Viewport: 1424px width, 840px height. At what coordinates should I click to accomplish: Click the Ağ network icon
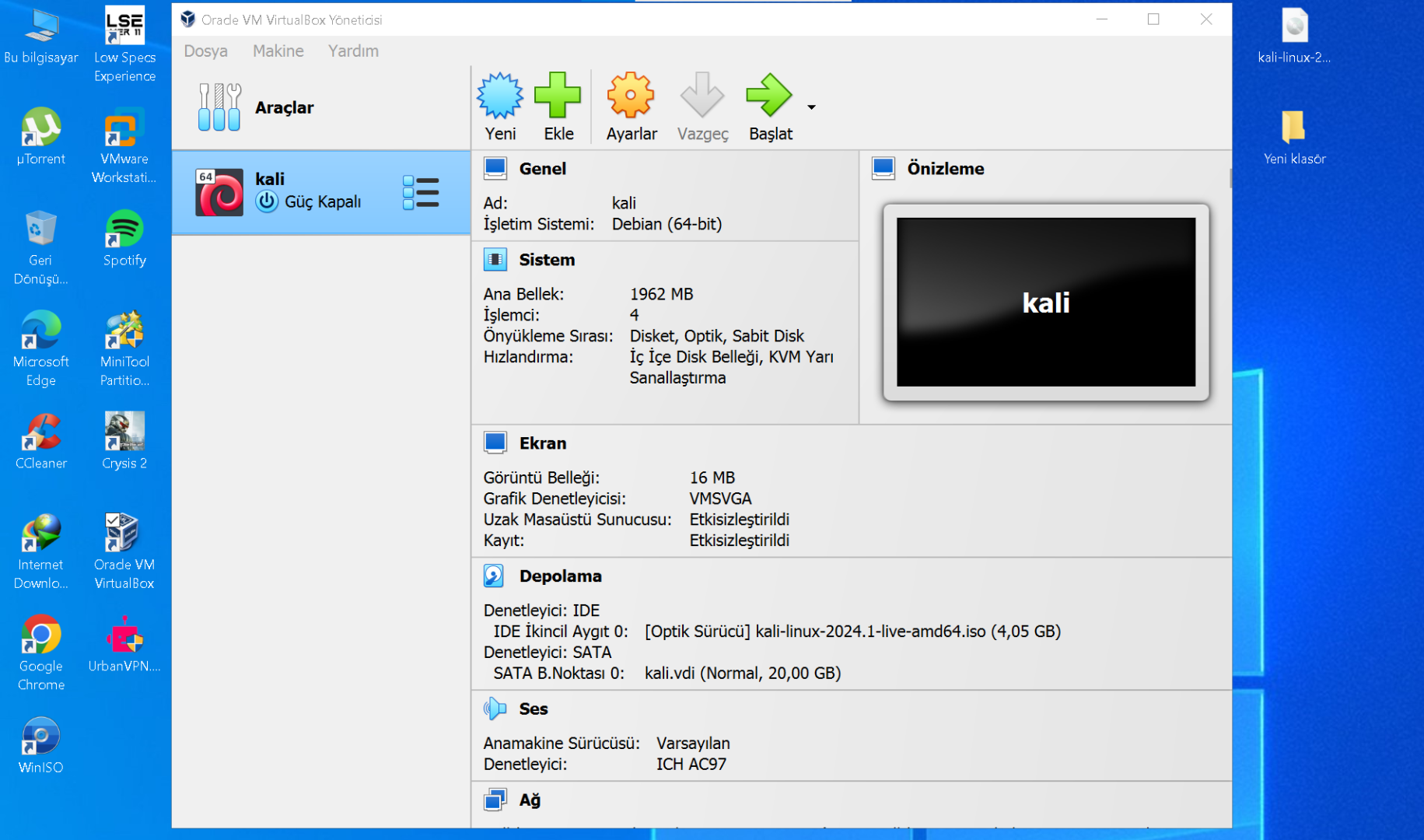coord(495,800)
